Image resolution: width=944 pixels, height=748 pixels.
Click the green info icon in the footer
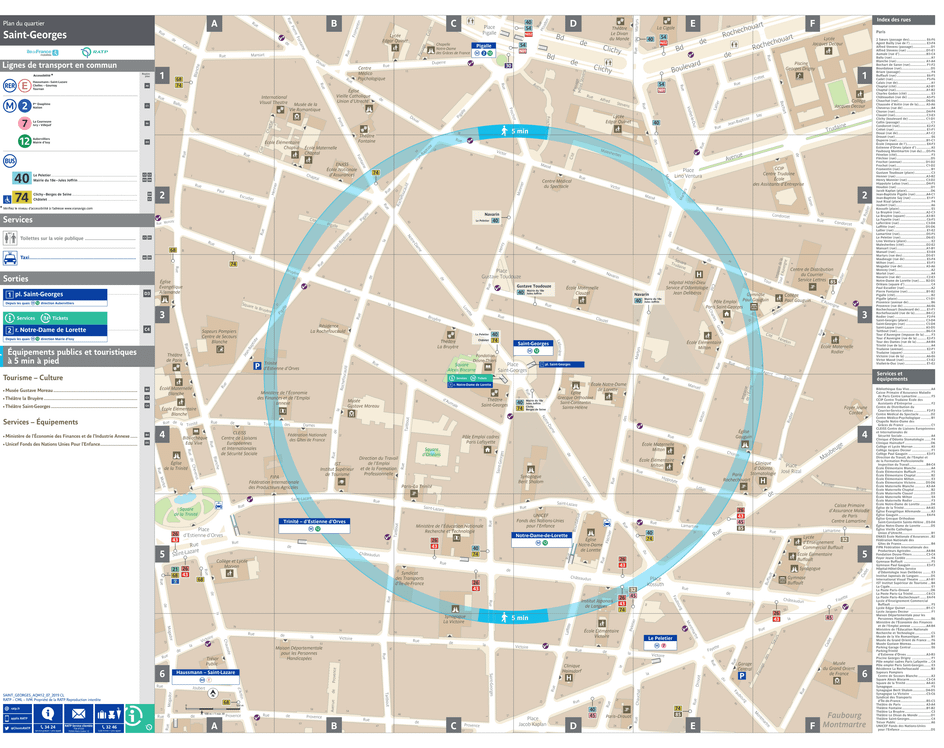coord(133,717)
